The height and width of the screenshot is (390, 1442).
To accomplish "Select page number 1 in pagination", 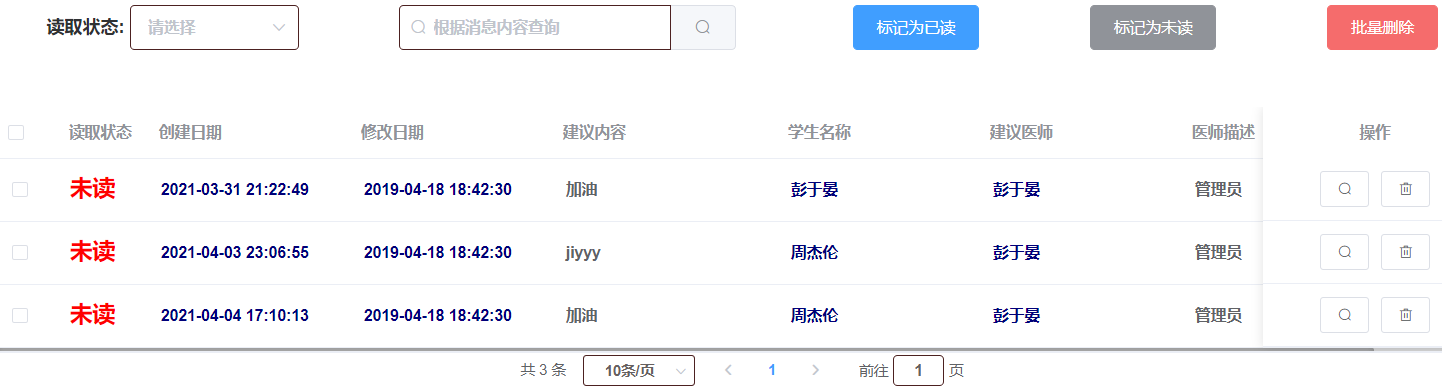I will [772, 370].
